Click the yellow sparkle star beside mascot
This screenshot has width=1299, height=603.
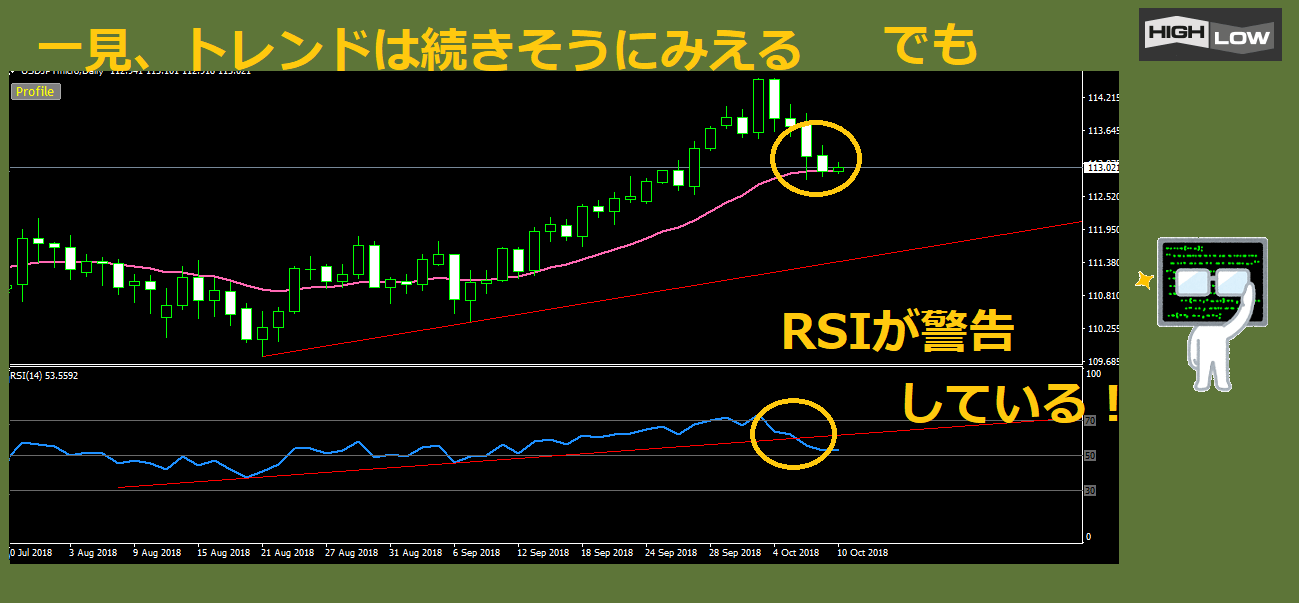click(x=1144, y=281)
